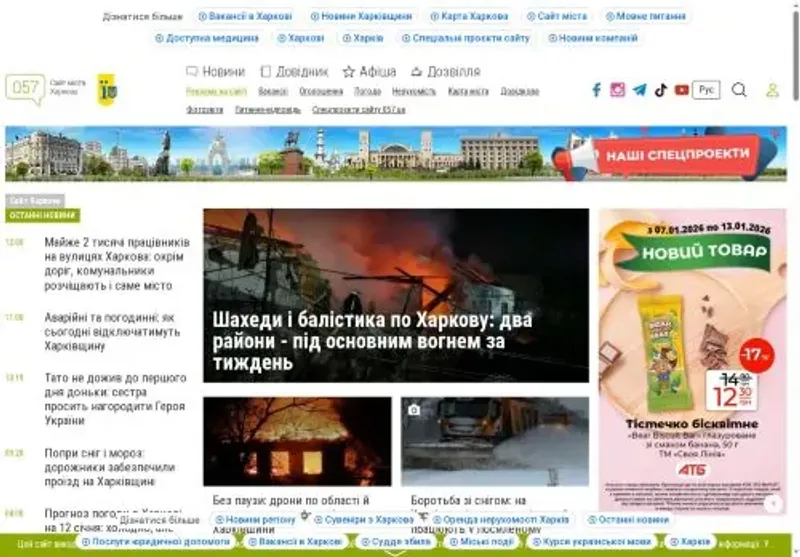Open the Останні новини tab label
The width and height of the screenshot is (800, 557).
click(42, 215)
